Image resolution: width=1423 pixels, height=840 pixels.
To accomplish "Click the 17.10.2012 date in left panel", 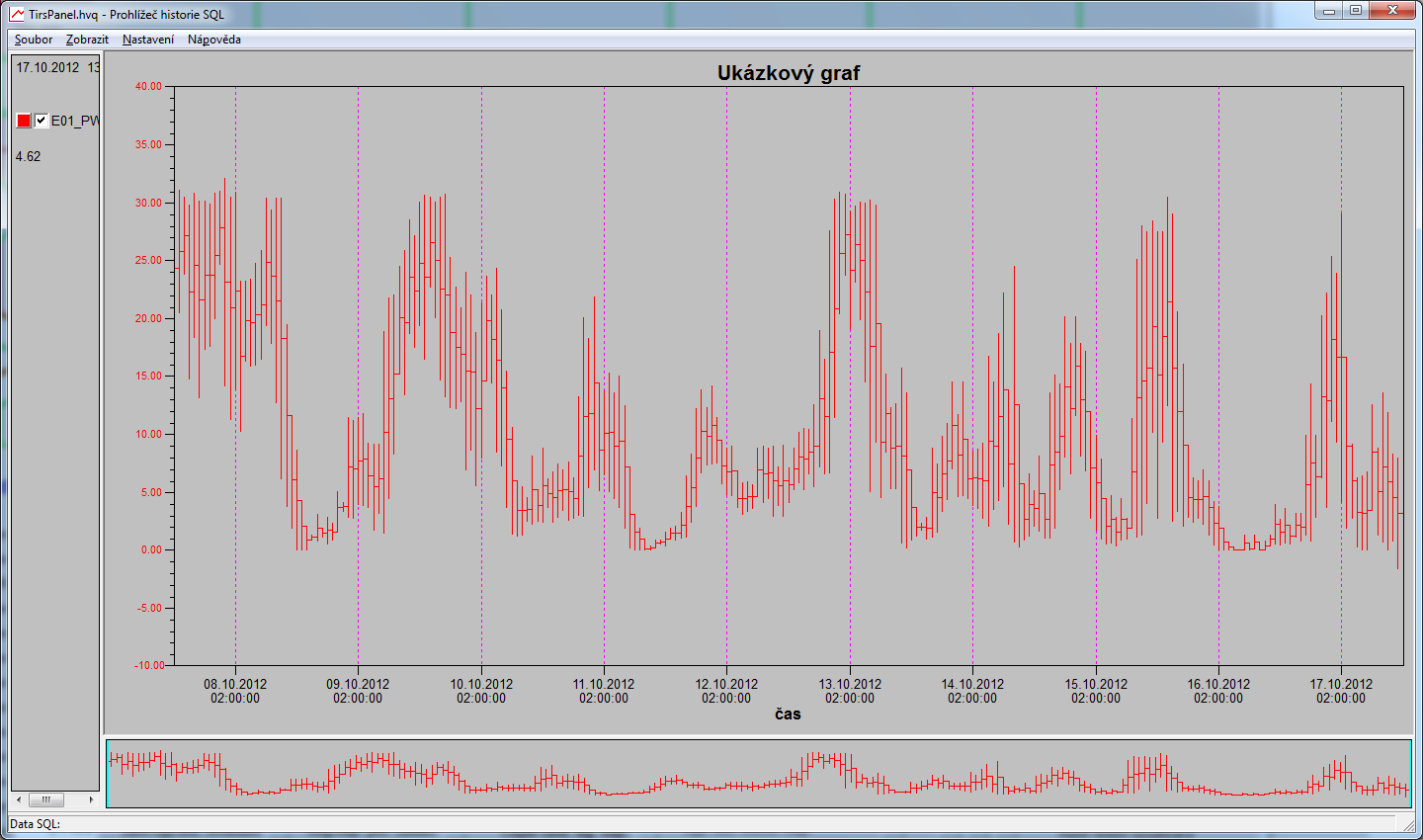I will [47, 67].
